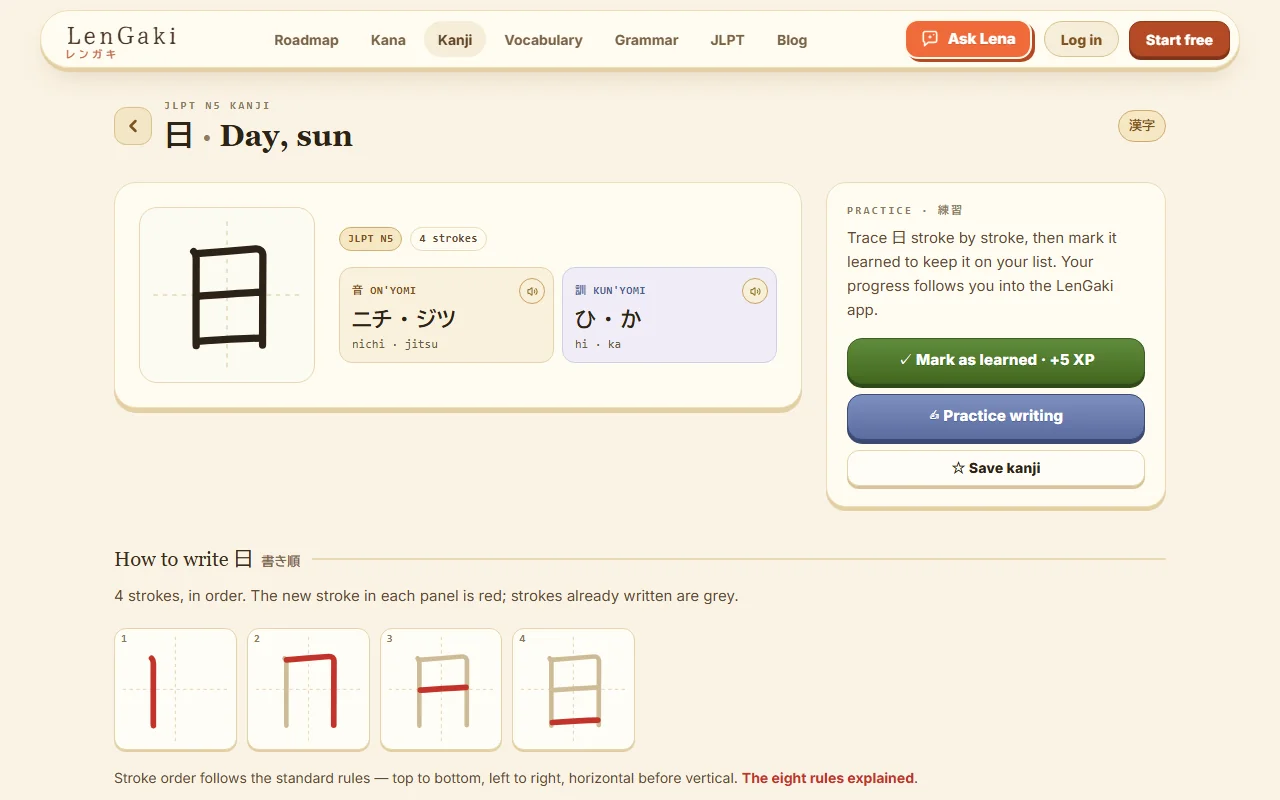Click the on'yomi reading ニチ・ジツ
The image size is (1280, 800).
coord(404,319)
